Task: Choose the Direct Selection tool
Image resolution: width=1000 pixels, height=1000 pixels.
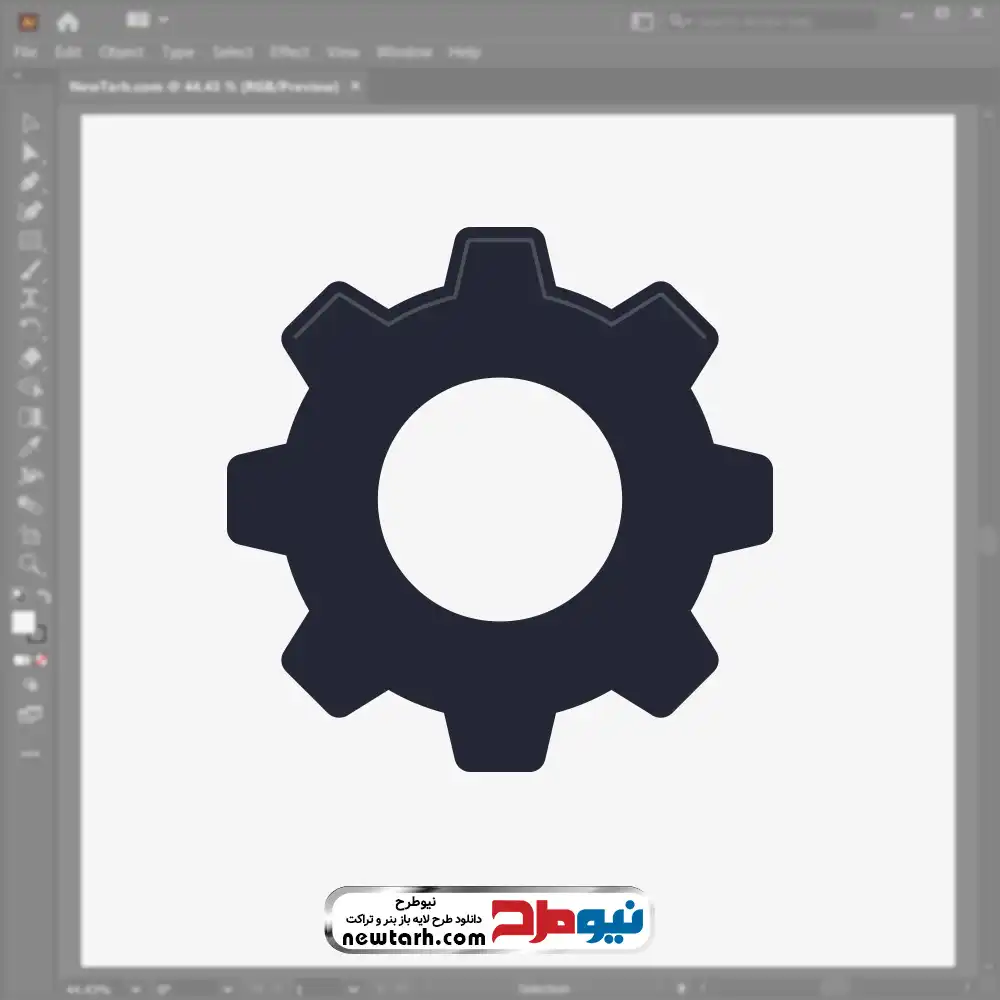Action: [30, 153]
